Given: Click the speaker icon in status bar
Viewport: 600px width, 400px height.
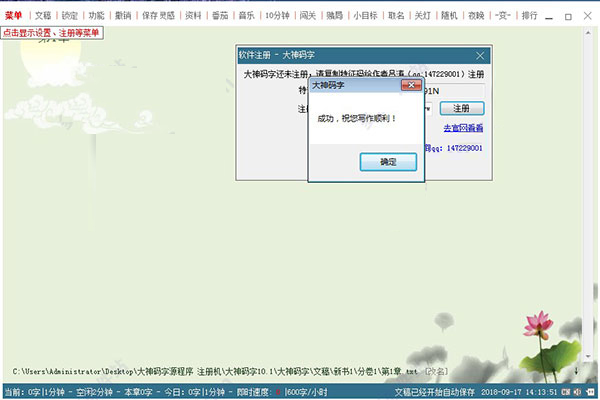Looking at the screenshot, I should 578,392.
